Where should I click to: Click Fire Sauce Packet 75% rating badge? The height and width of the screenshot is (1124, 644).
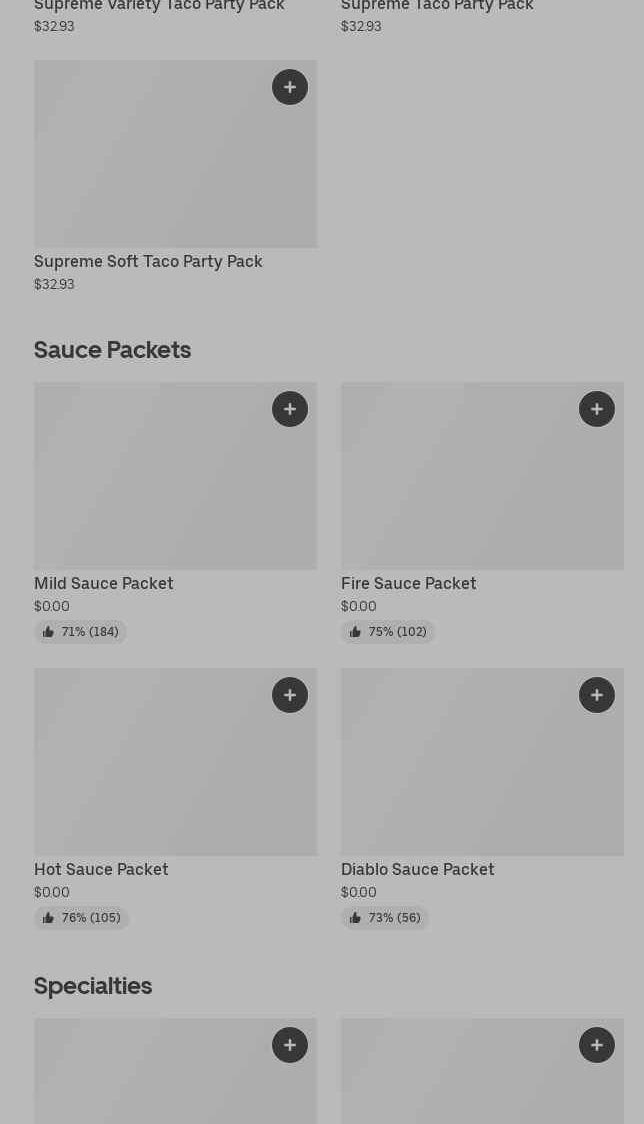[x=388, y=632]
